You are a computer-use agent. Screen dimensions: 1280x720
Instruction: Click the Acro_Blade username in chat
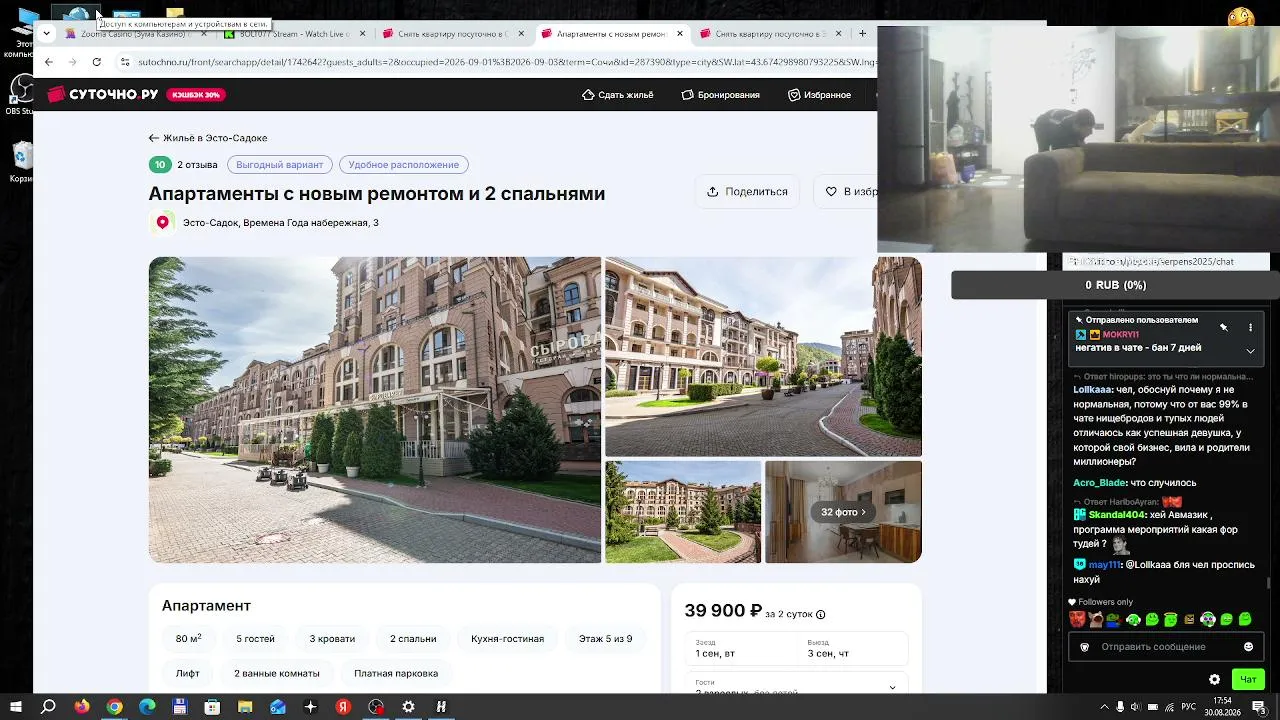point(1100,483)
